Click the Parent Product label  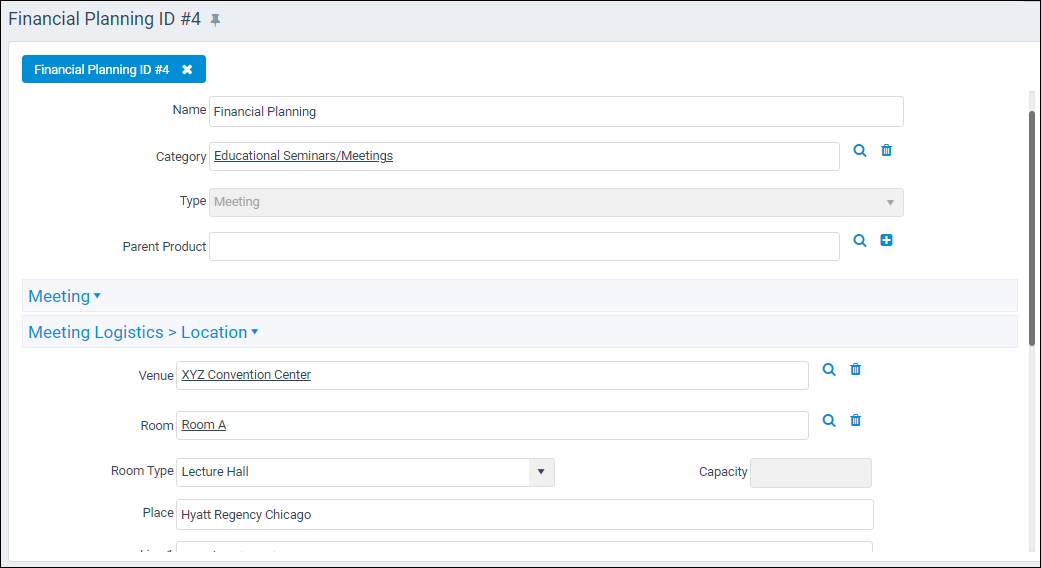[x=165, y=247]
